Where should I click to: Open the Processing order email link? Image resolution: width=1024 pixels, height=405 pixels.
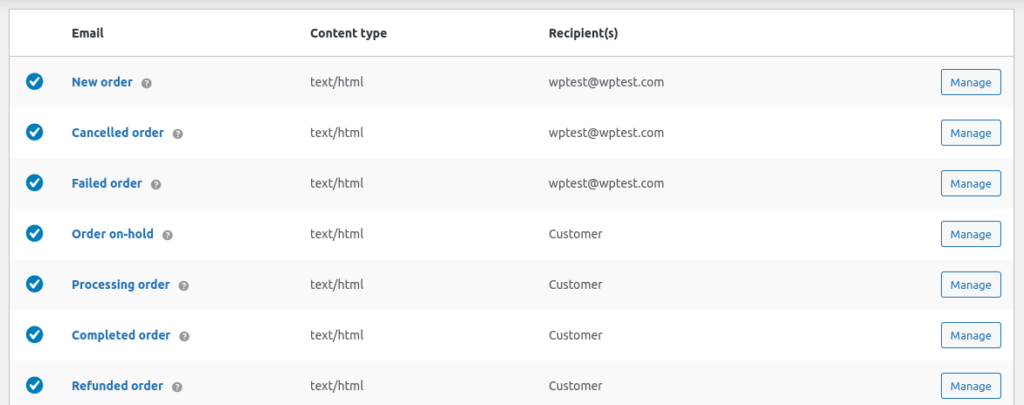point(121,284)
